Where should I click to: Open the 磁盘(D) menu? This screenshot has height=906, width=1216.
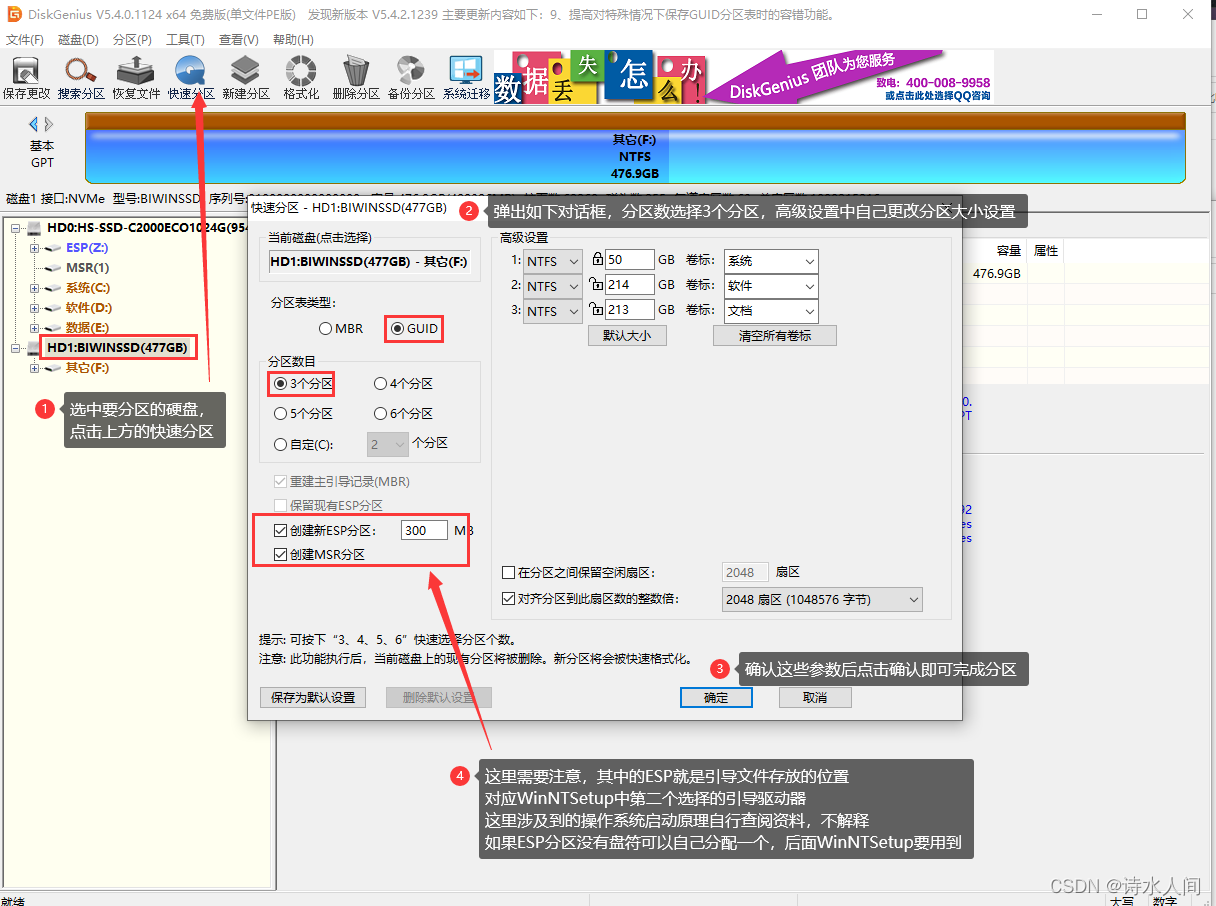[x=78, y=40]
